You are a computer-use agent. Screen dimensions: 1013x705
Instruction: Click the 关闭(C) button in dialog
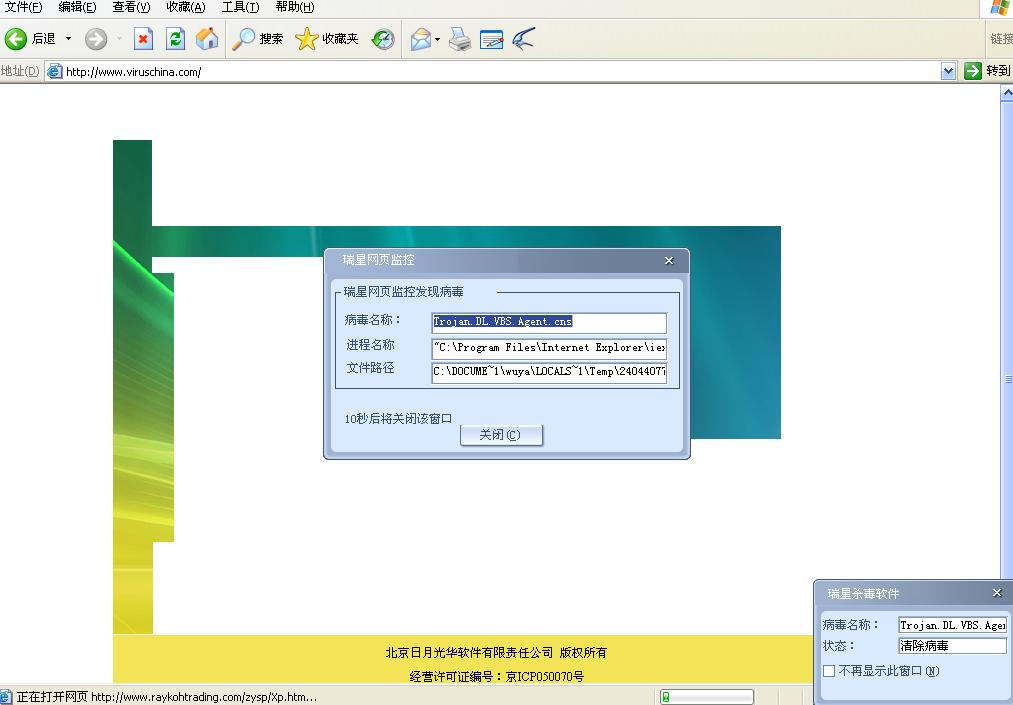coord(501,435)
